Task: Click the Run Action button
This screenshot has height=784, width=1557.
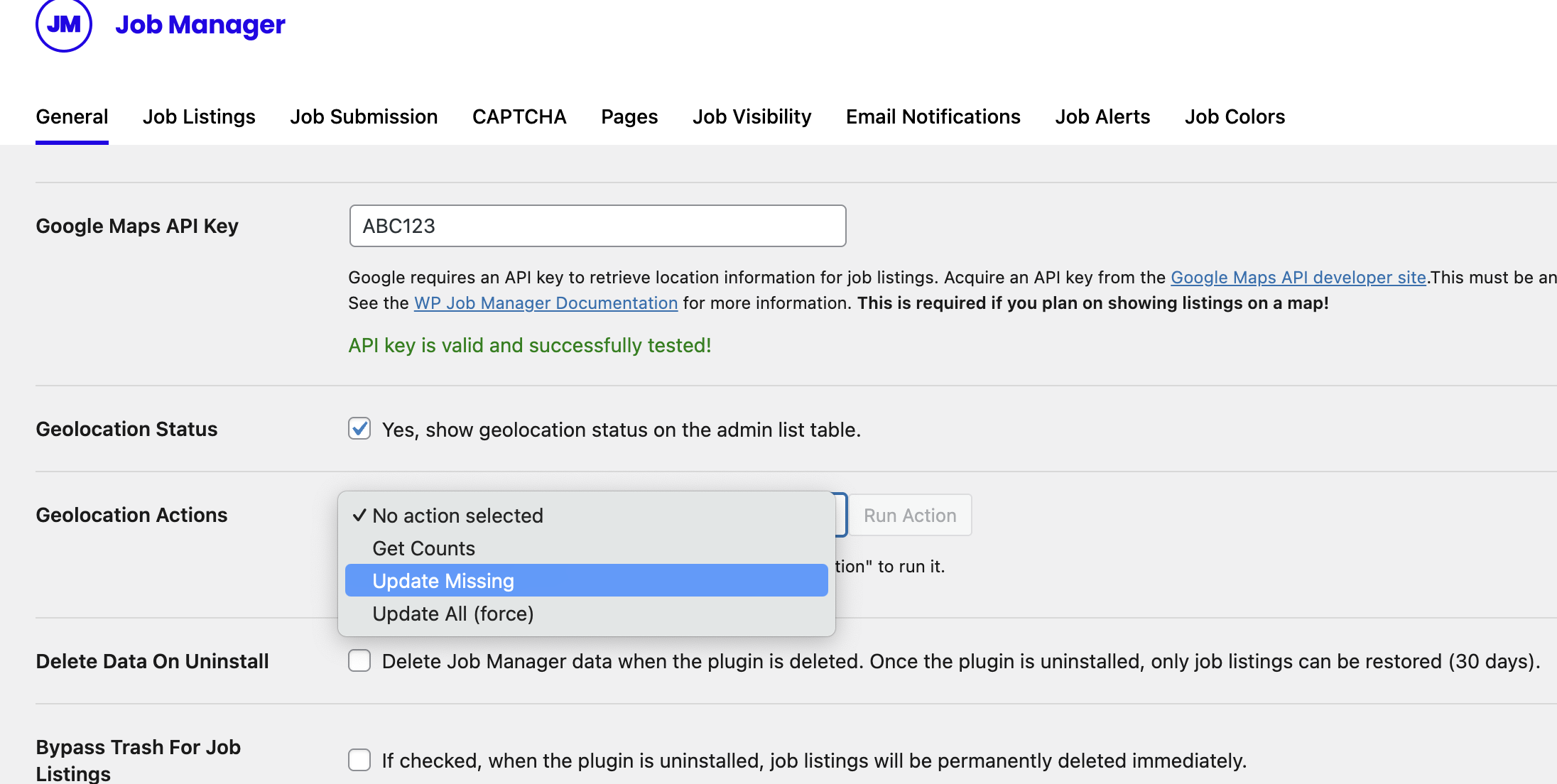Action: click(910, 516)
